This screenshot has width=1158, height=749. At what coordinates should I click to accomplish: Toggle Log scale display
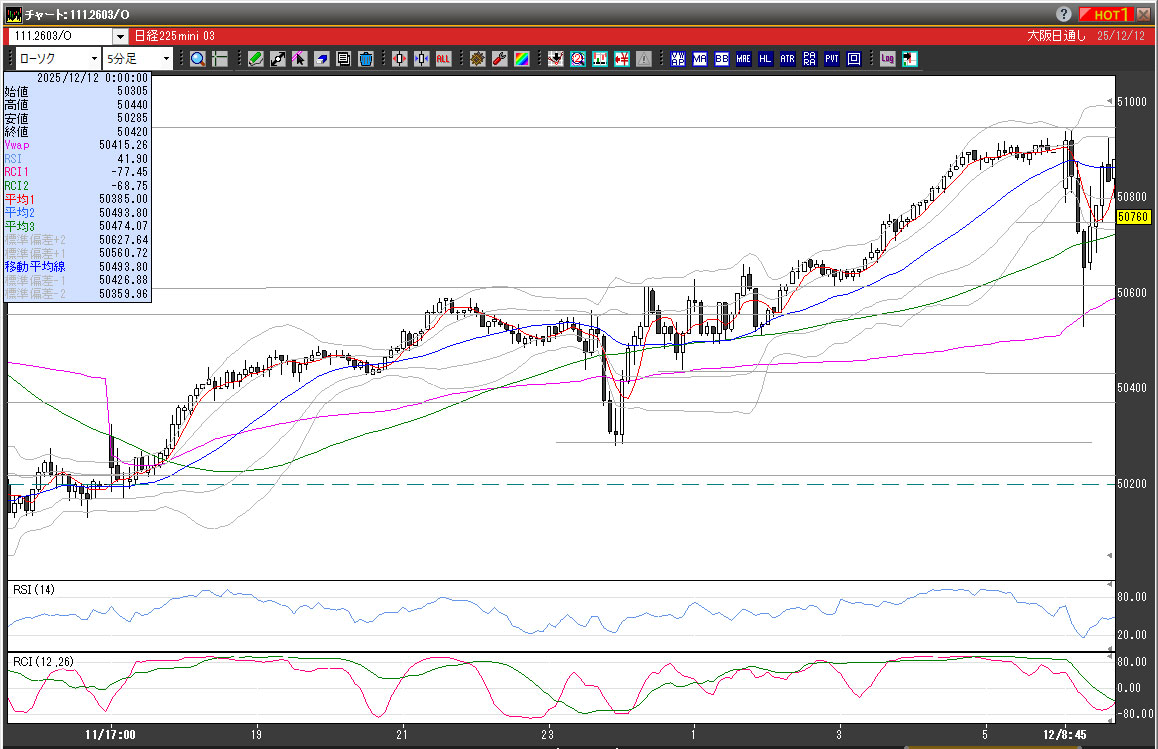887,59
